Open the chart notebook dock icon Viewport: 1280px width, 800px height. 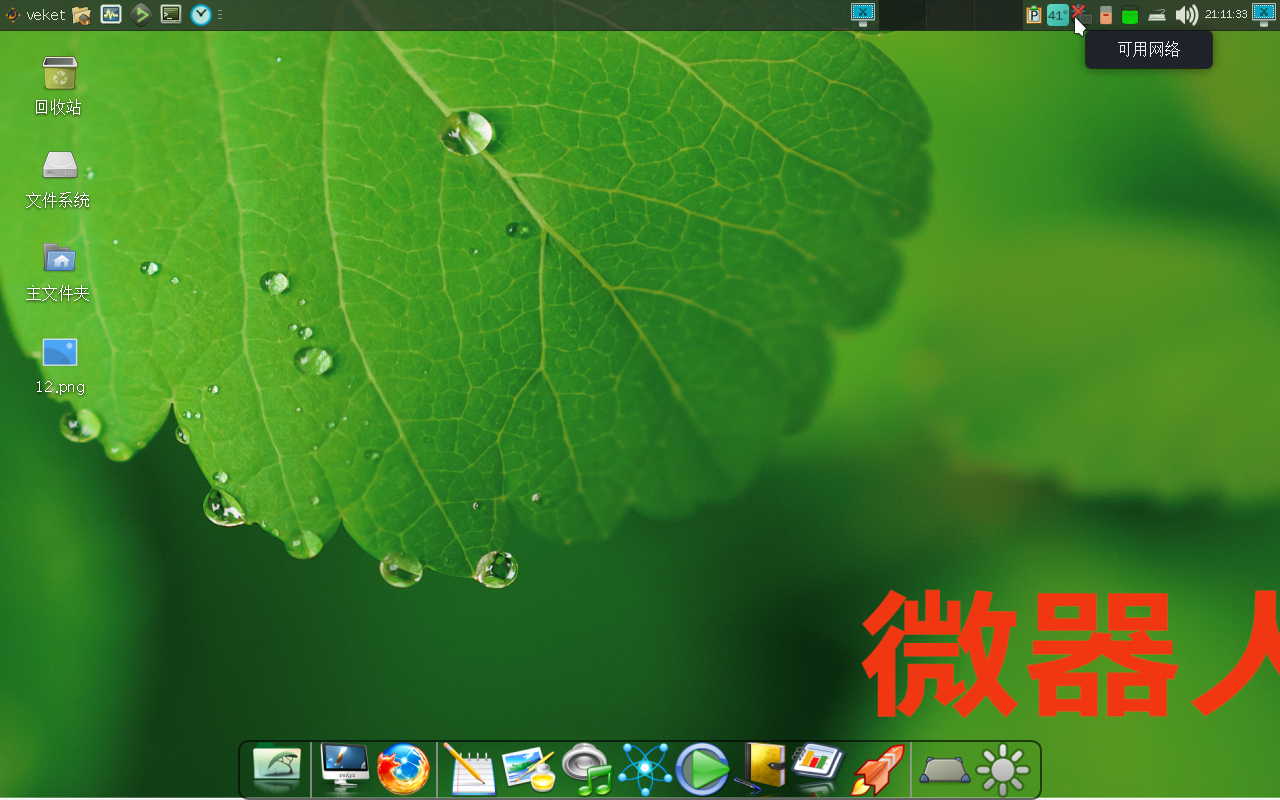click(x=819, y=768)
